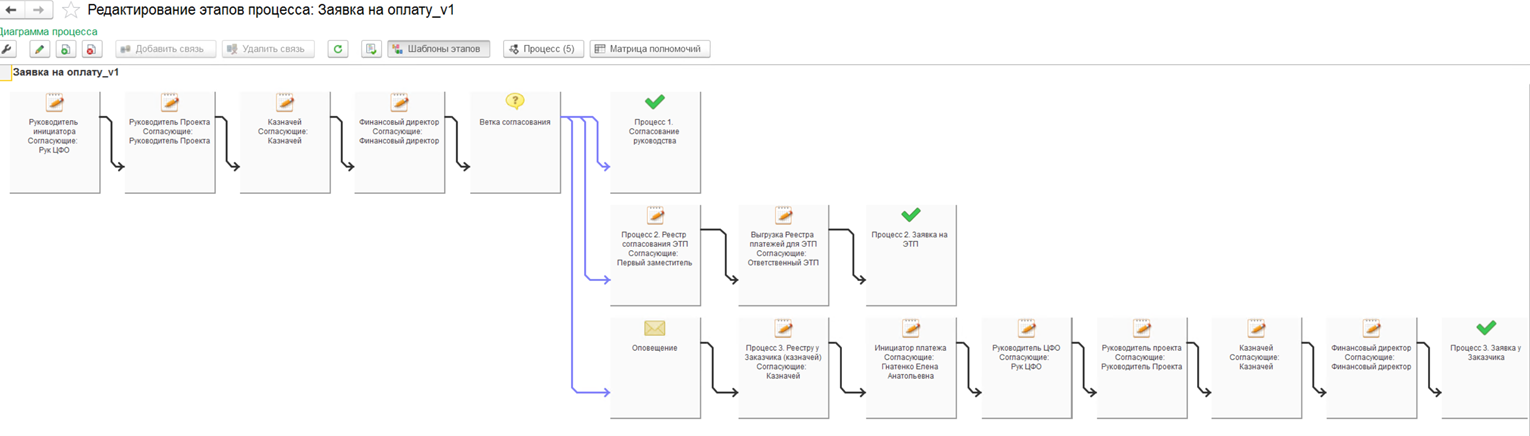
Task: Click the green pencil edit icon
Action: point(40,49)
